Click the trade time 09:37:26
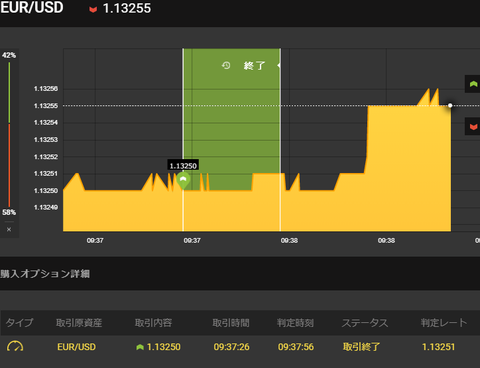The height and width of the screenshot is (368, 480). pyautogui.click(x=231, y=347)
